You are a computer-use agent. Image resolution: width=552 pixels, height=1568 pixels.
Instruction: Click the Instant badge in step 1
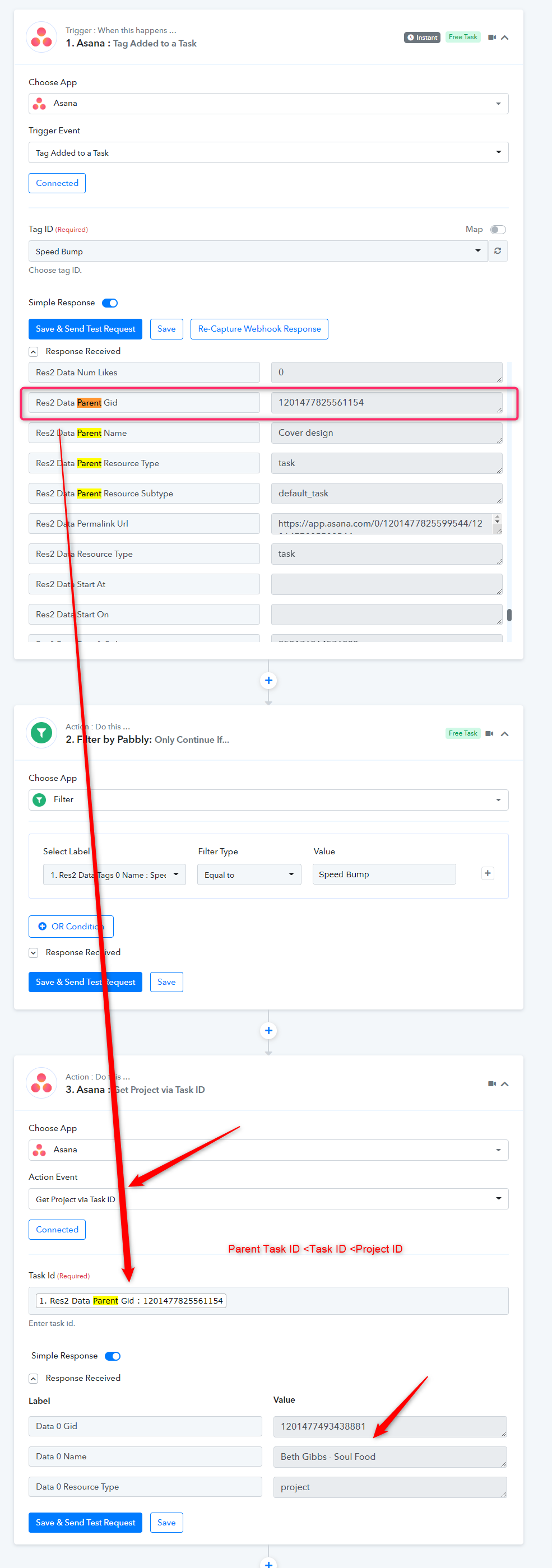point(422,37)
